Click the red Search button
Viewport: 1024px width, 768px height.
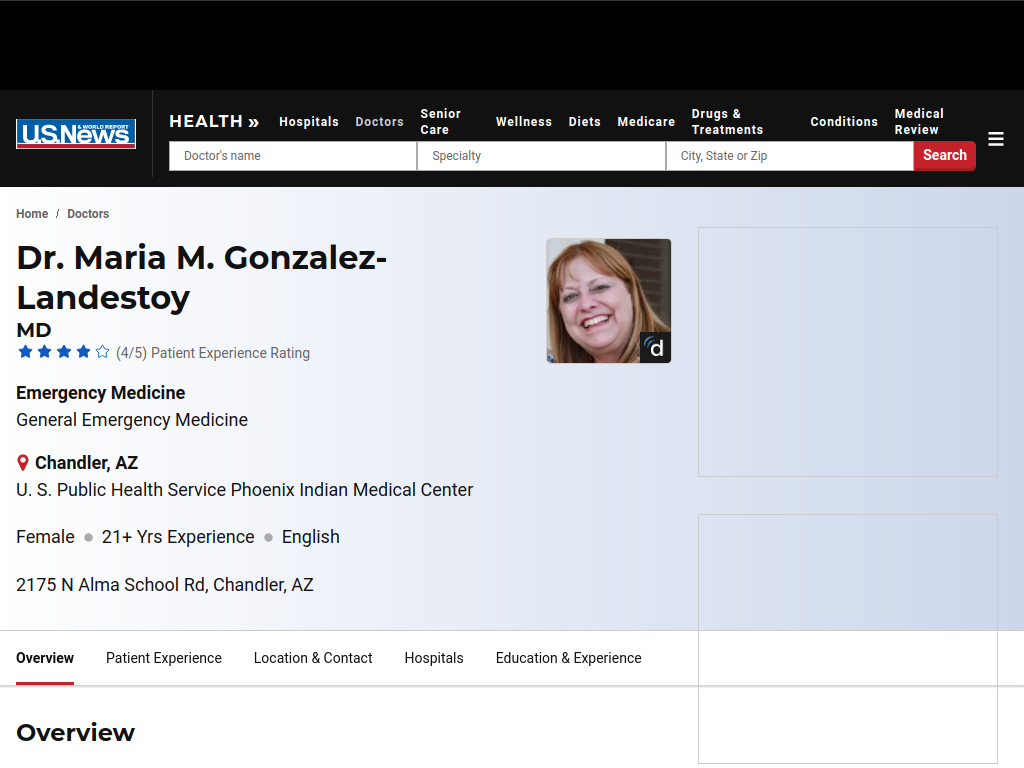click(x=944, y=155)
